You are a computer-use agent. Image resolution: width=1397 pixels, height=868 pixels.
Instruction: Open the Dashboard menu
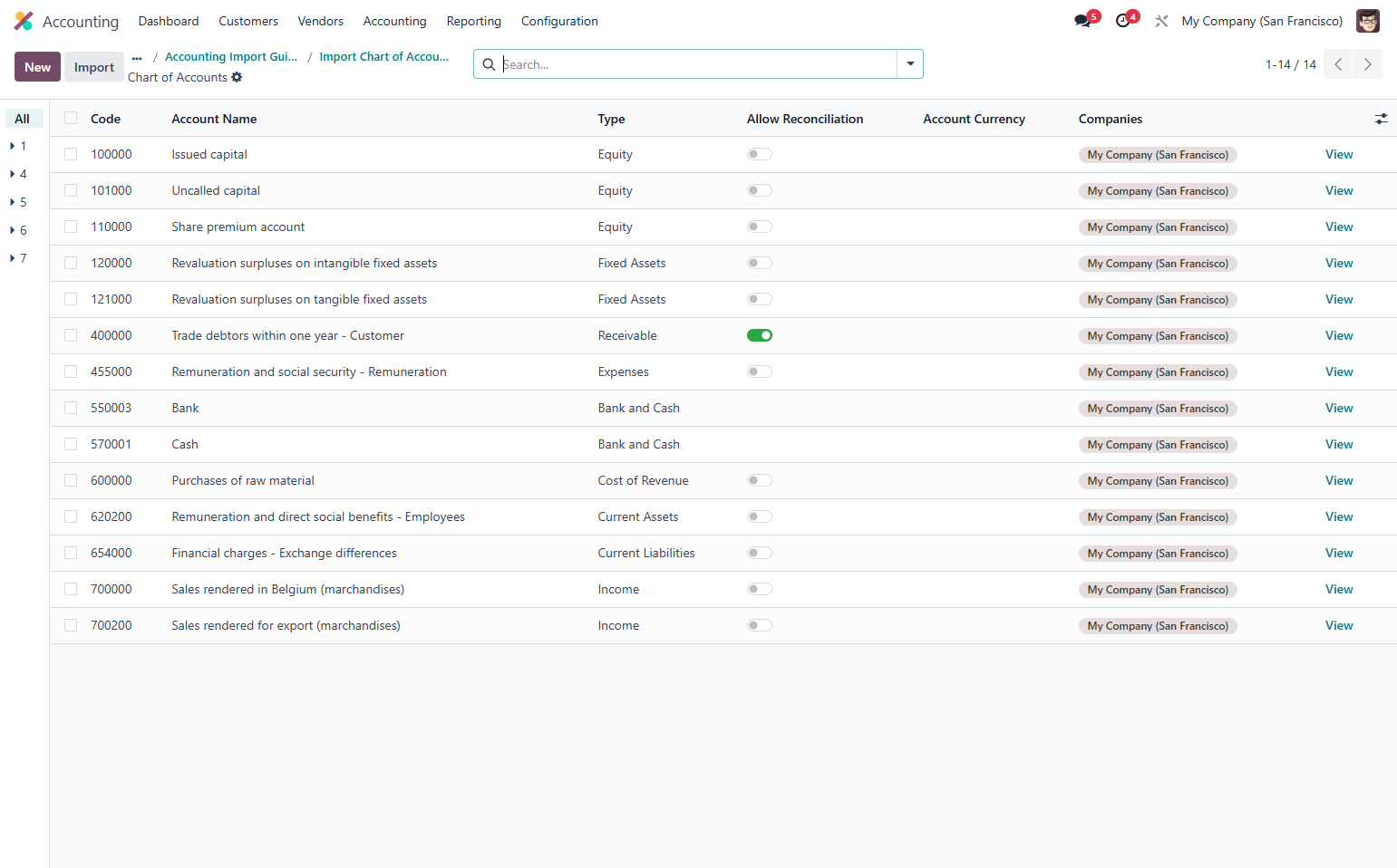pos(169,21)
